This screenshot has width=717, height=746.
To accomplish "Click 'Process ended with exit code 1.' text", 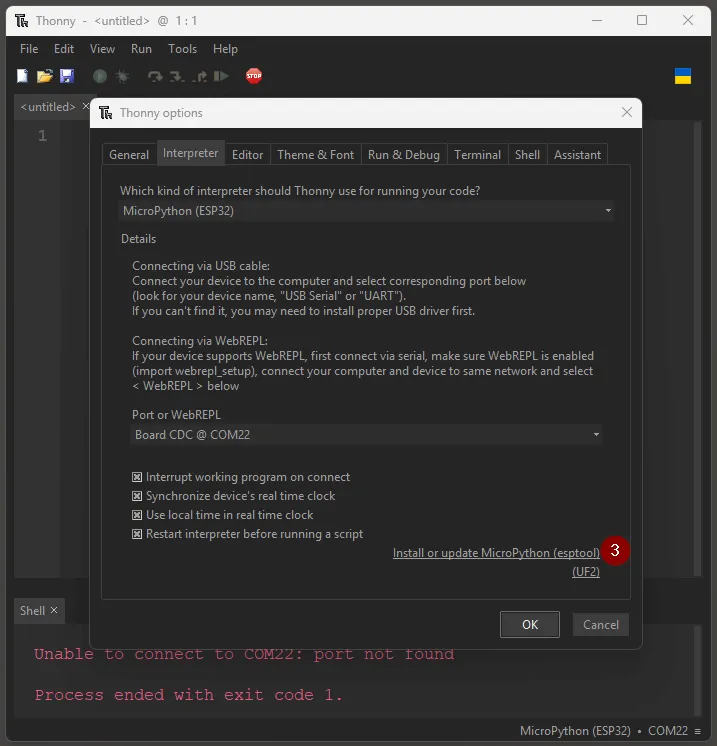I will tap(188, 695).
